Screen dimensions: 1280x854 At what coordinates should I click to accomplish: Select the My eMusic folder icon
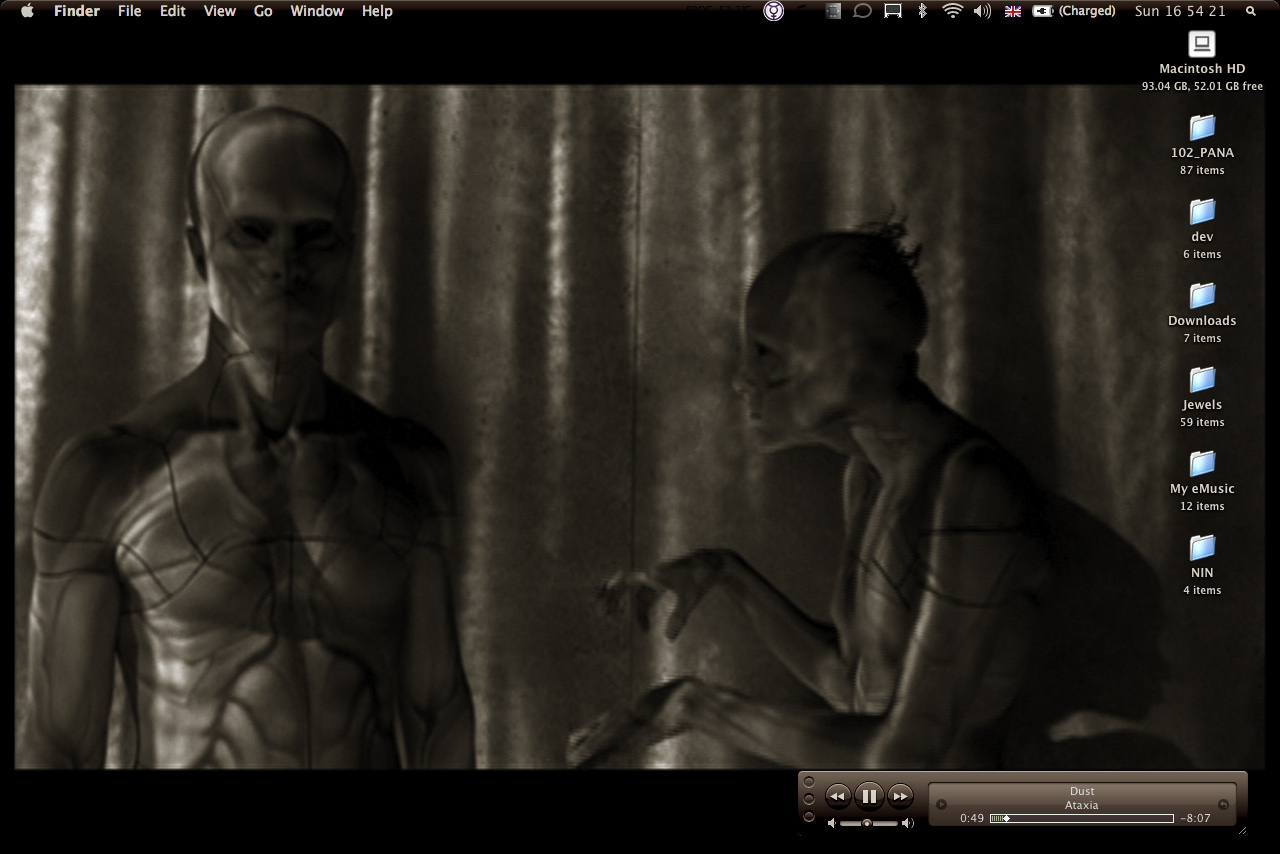1202,463
